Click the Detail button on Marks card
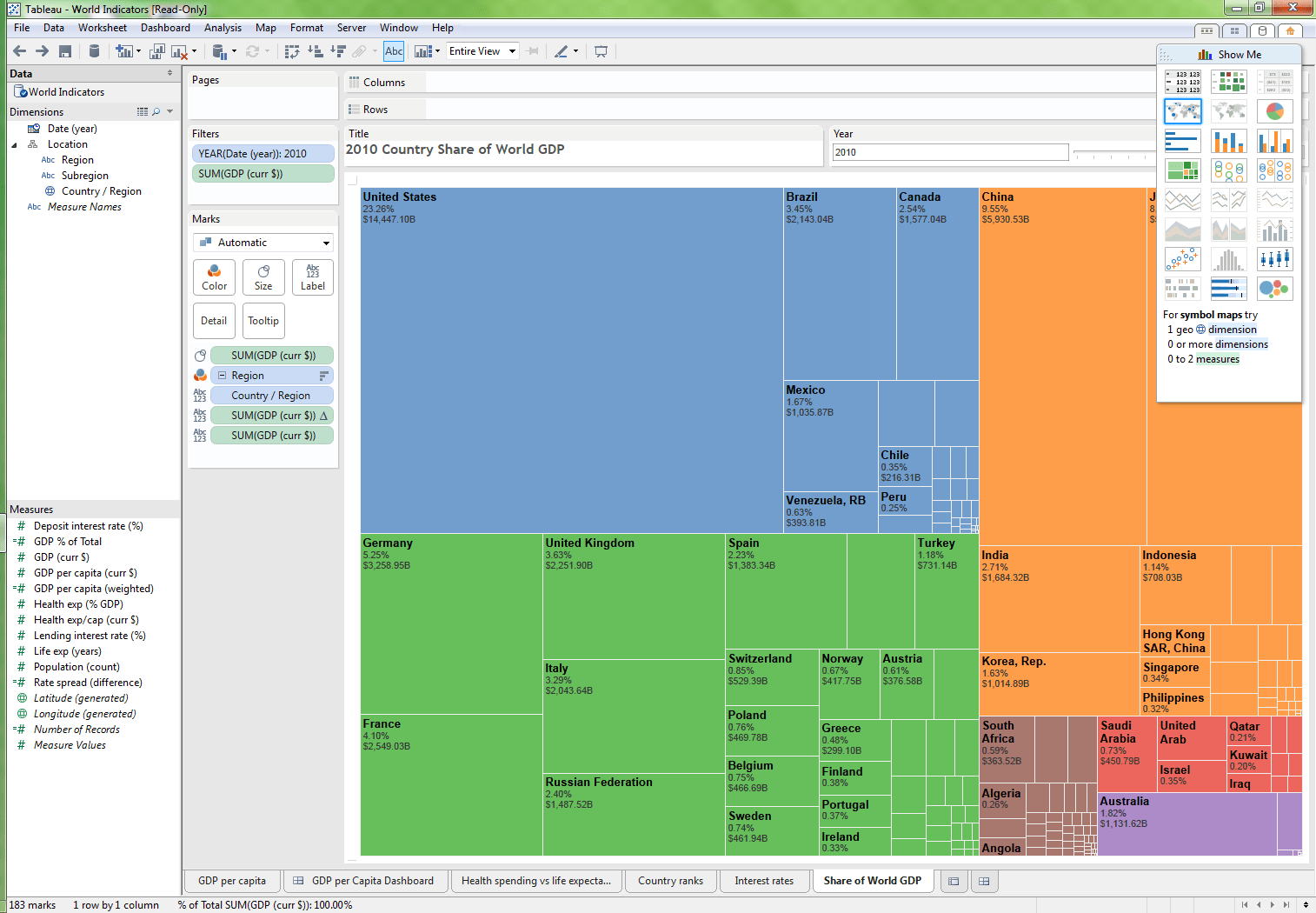Viewport: 1316px width, 913px height. pyautogui.click(x=214, y=321)
